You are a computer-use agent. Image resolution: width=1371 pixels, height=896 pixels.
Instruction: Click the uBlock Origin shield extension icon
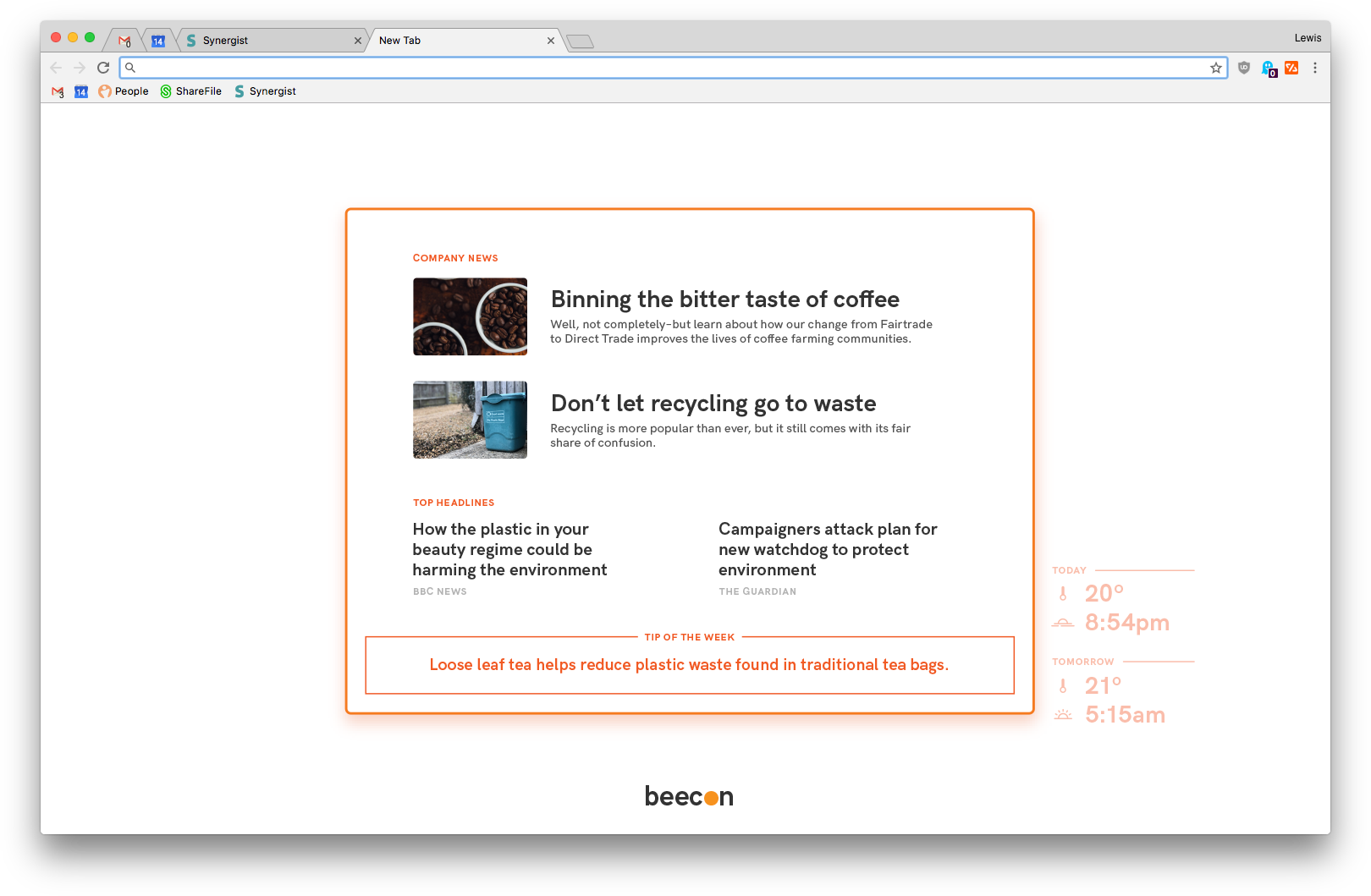click(x=1243, y=68)
